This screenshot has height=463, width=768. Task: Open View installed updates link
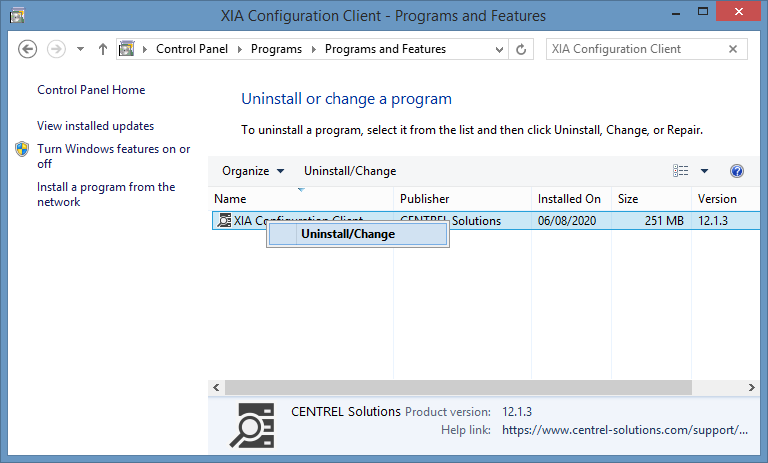coord(96,126)
